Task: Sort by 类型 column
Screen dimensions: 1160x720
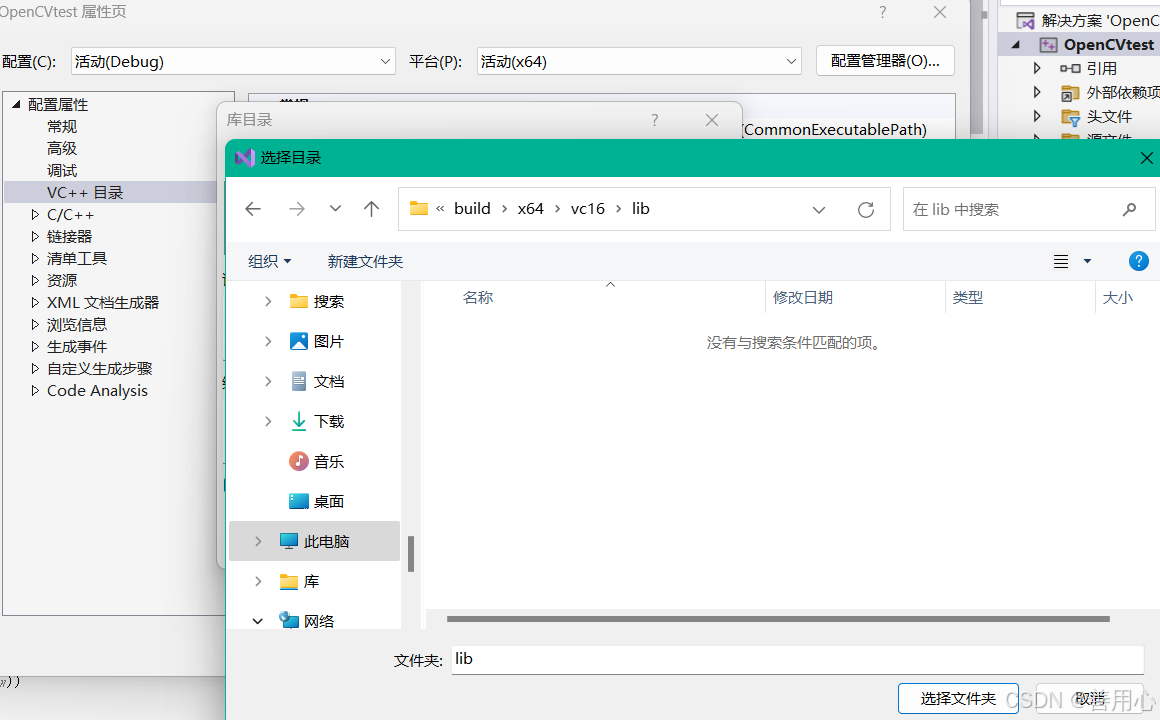Action: tap(968, 297)
